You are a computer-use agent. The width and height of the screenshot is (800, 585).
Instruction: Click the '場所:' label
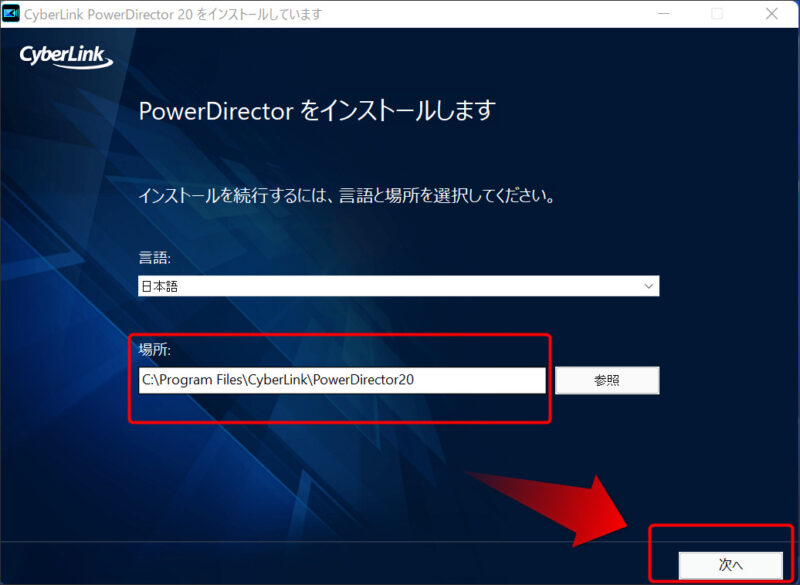coord(155,349)
